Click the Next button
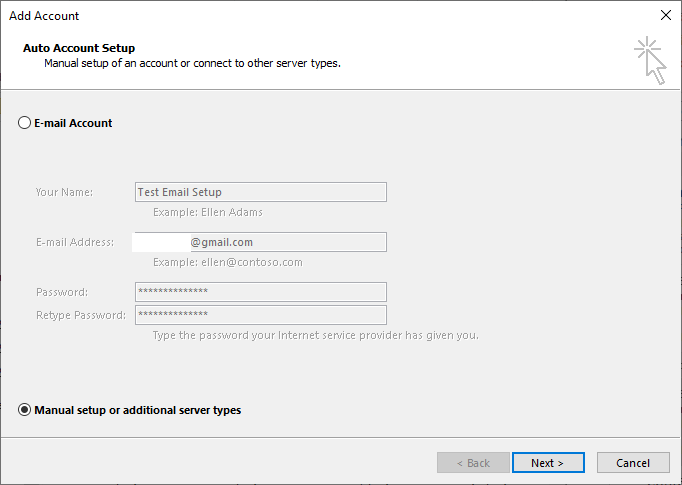 coord(547,463)
